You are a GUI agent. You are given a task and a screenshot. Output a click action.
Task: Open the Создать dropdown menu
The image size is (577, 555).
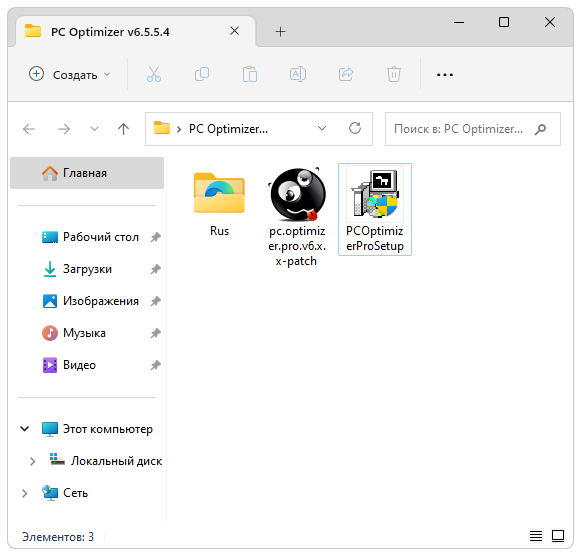70,74
